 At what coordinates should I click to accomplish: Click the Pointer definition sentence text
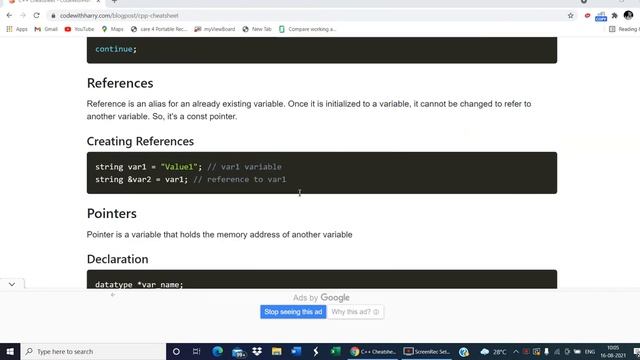click(x=219, y=235)
